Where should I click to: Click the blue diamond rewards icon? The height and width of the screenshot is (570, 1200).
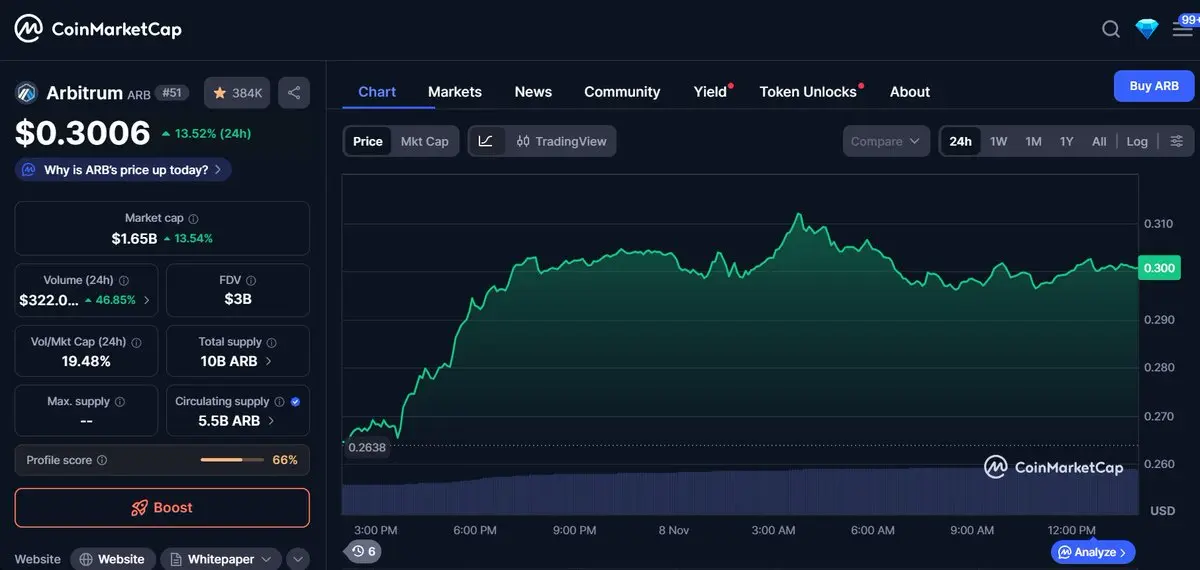[1147, 29]
